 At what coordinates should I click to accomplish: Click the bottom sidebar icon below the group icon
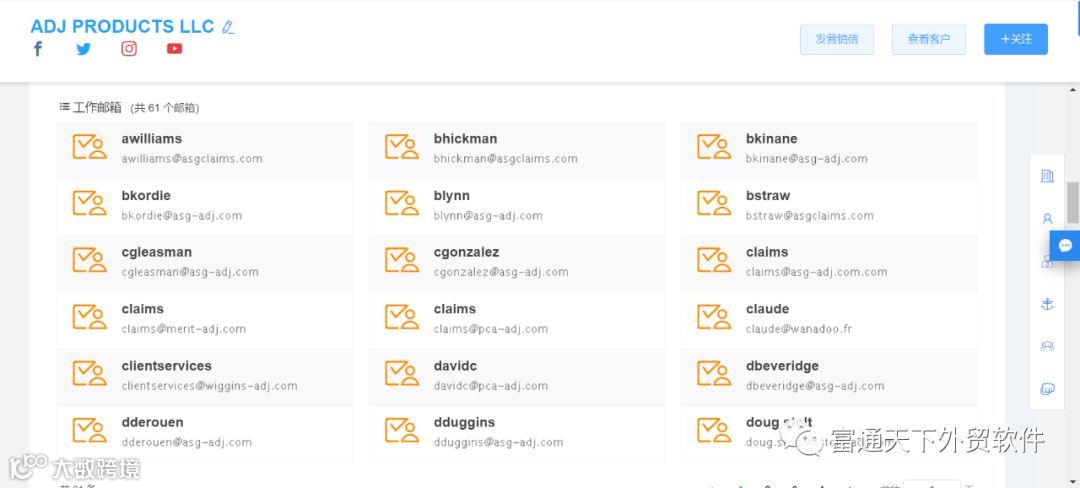pos(1047,389)
